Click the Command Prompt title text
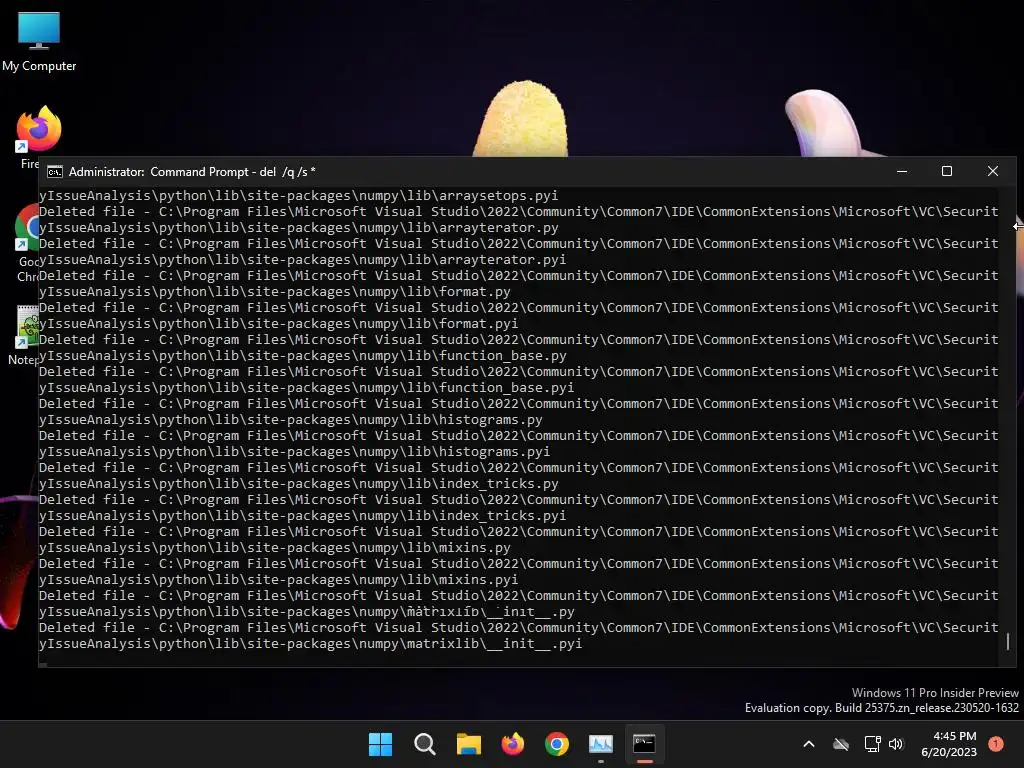Viewport: 1024px width, 768px height. 192,172
